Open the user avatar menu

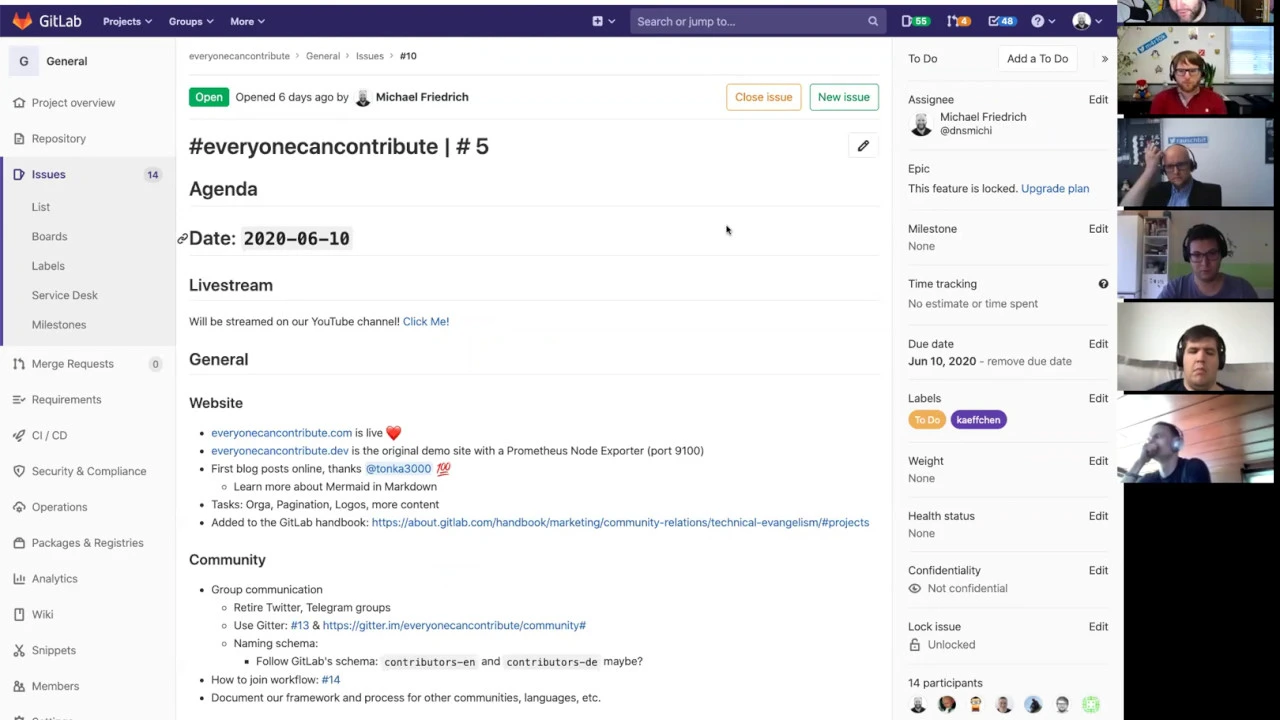coord(1086,21)
